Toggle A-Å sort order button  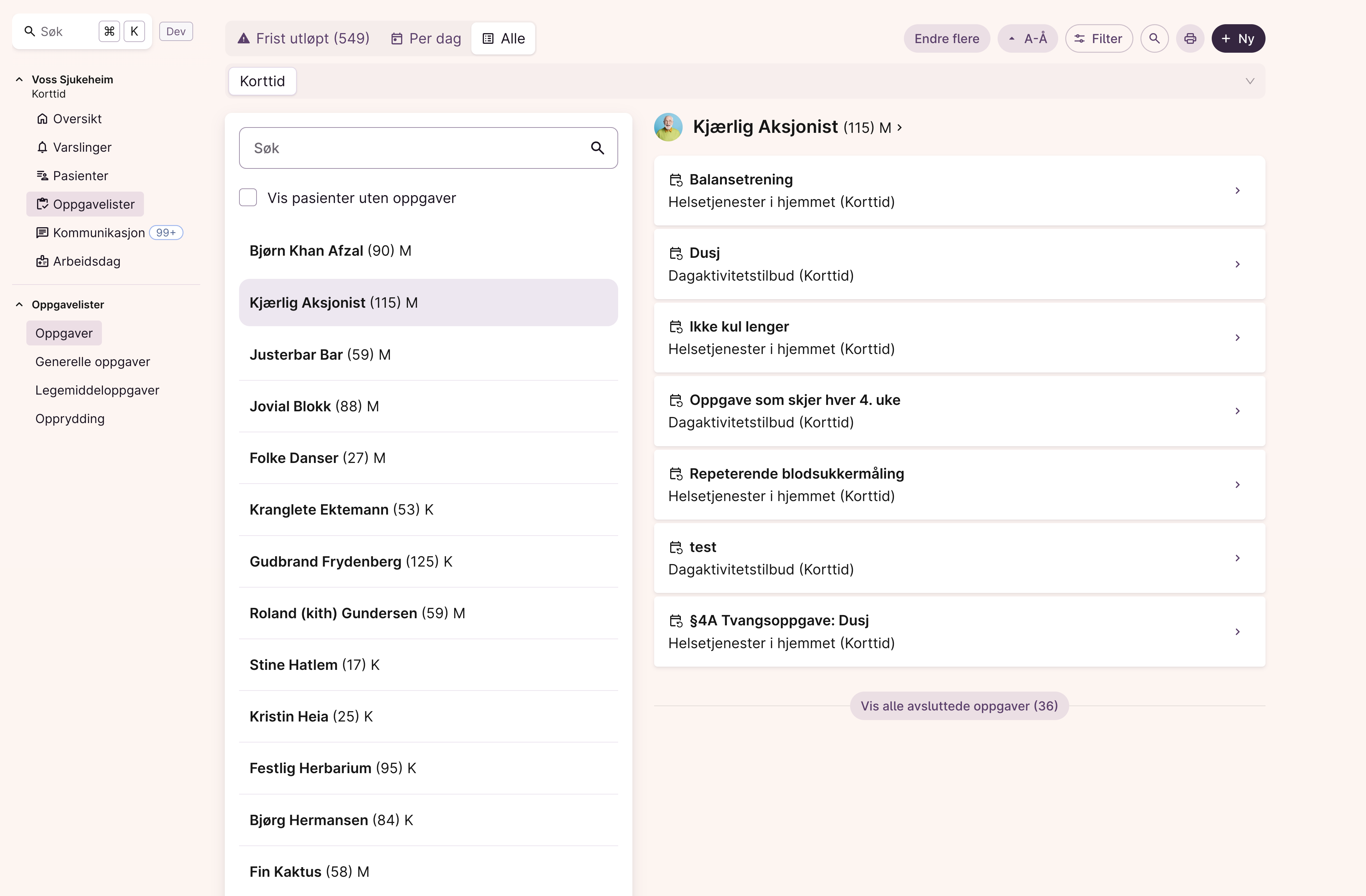point(1028,38)
